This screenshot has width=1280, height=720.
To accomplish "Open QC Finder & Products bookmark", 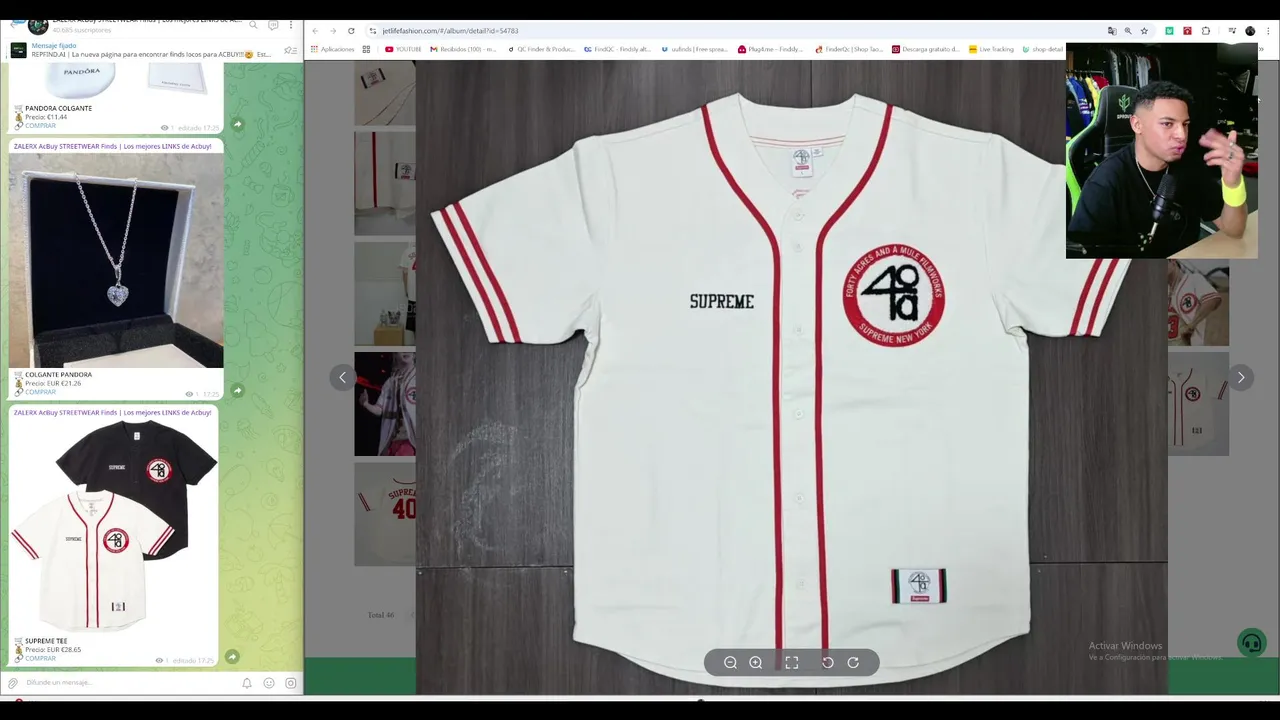I will tap(541, 49).
